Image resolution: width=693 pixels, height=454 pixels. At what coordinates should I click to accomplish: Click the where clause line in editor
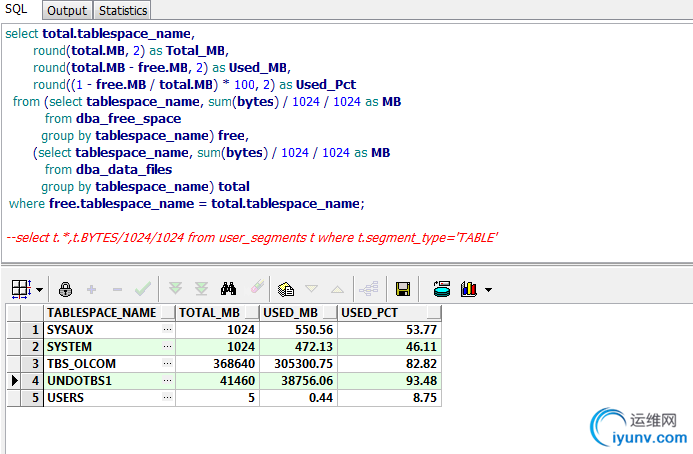tap(187, 204)
